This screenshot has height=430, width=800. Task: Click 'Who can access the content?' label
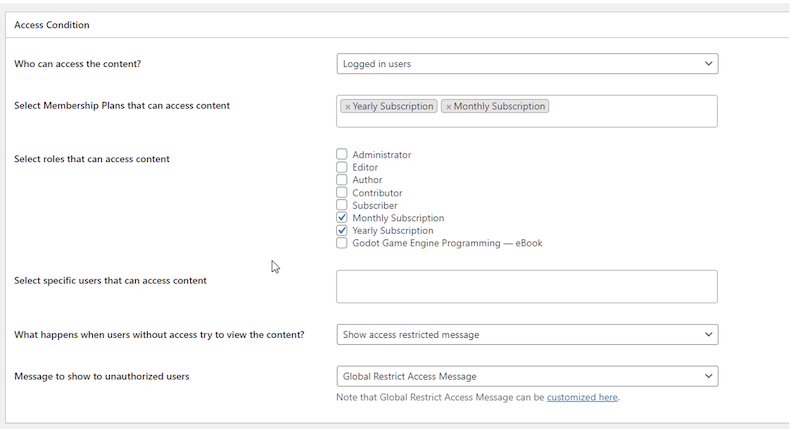coord(78,64)
